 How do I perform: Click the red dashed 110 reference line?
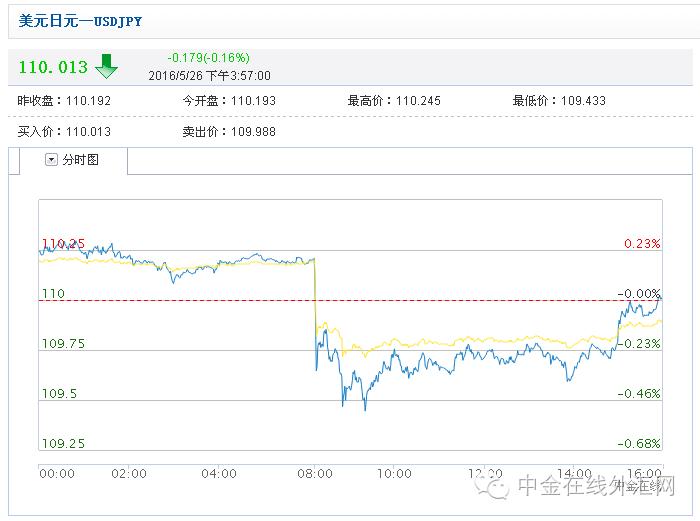coord(350,300)
